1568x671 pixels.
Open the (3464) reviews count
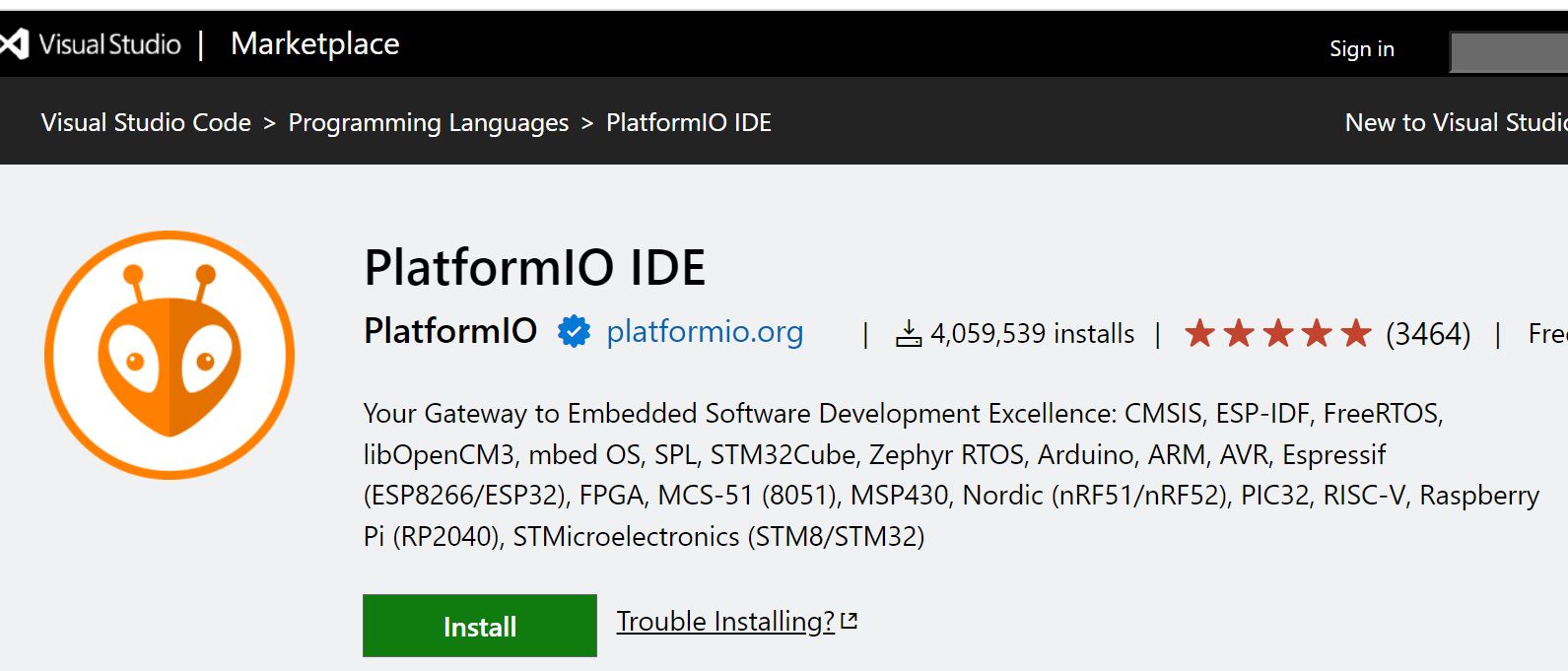click(x=1427, y=334)
